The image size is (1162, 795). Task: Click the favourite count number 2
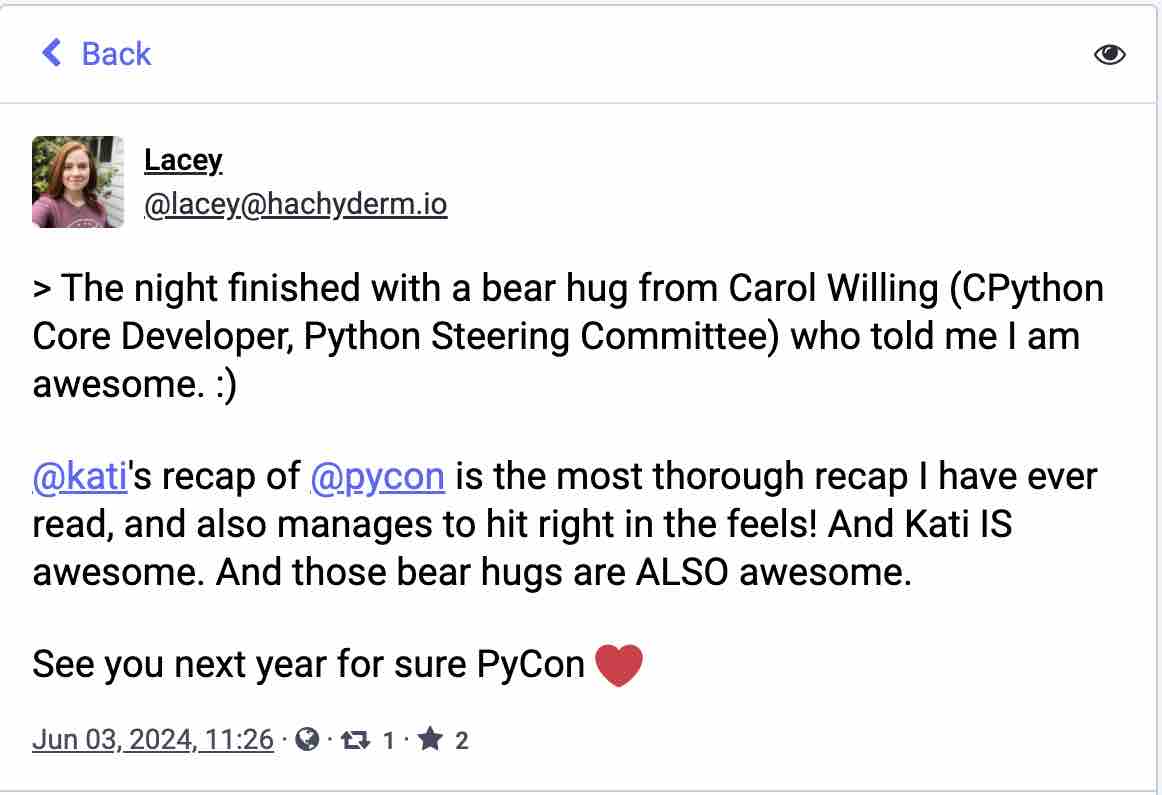(x=462, y=740)
